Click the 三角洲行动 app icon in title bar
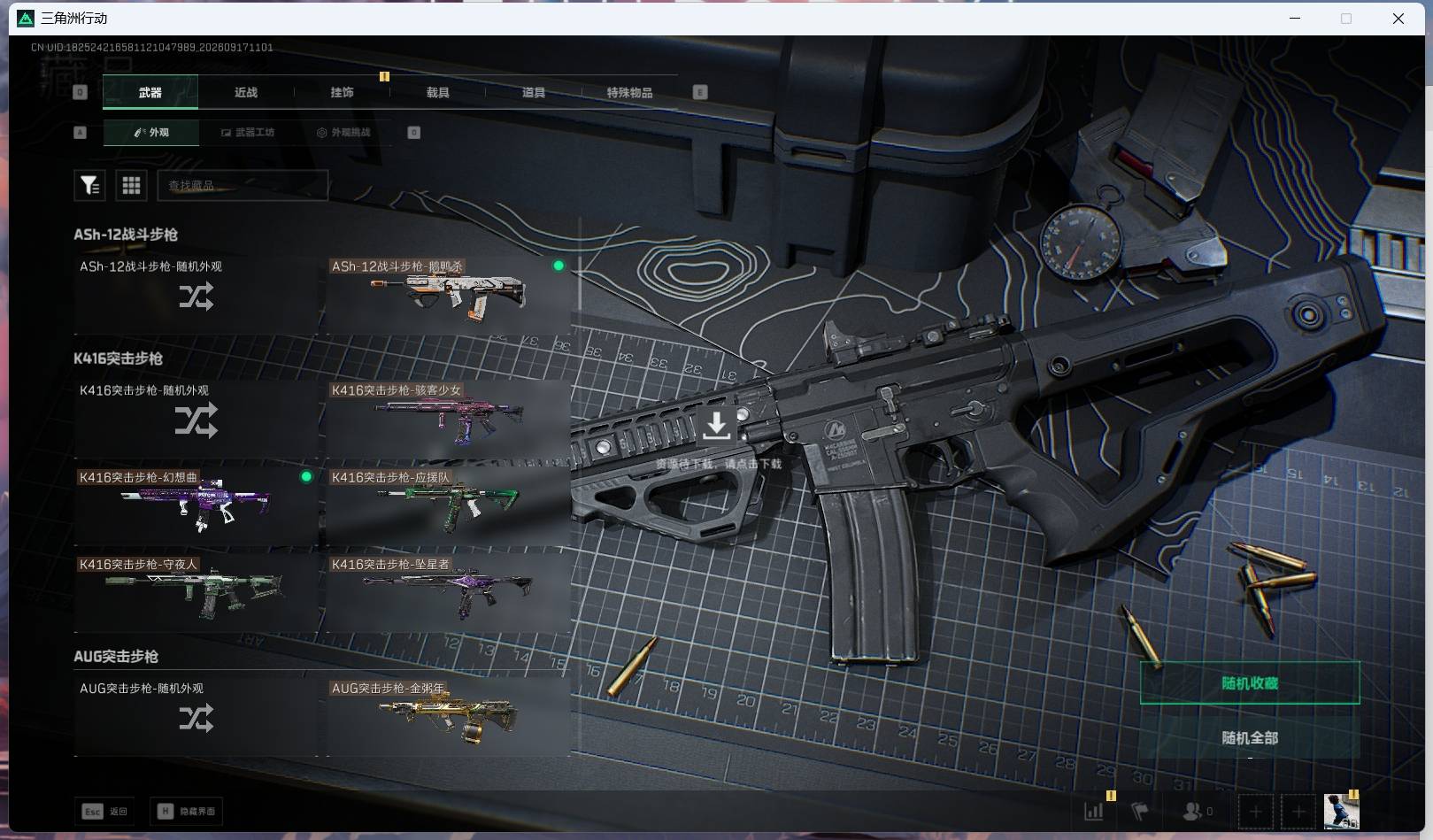1433x840 pixels. coord(26,19)
